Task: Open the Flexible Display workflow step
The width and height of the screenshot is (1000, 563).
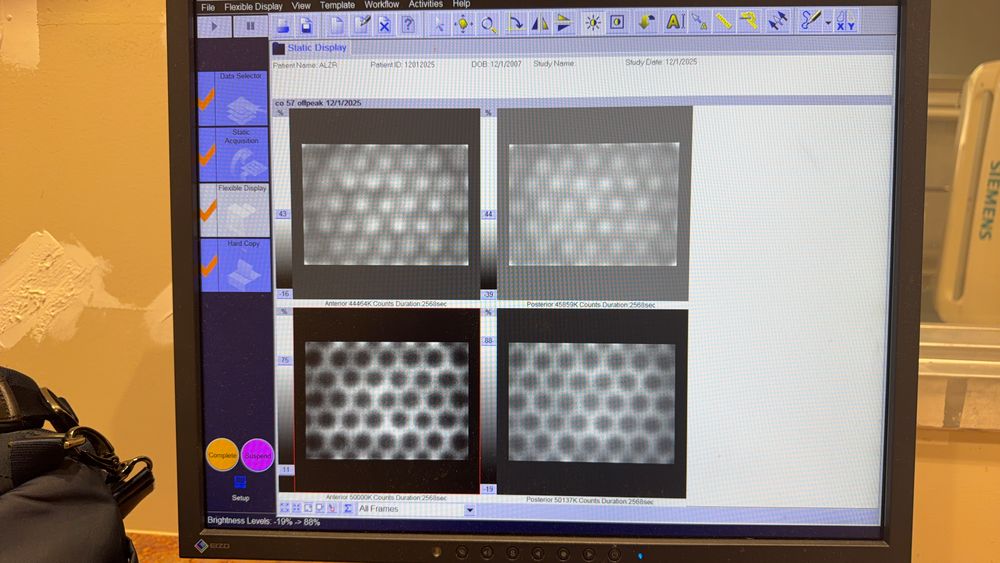Action: 235,210
